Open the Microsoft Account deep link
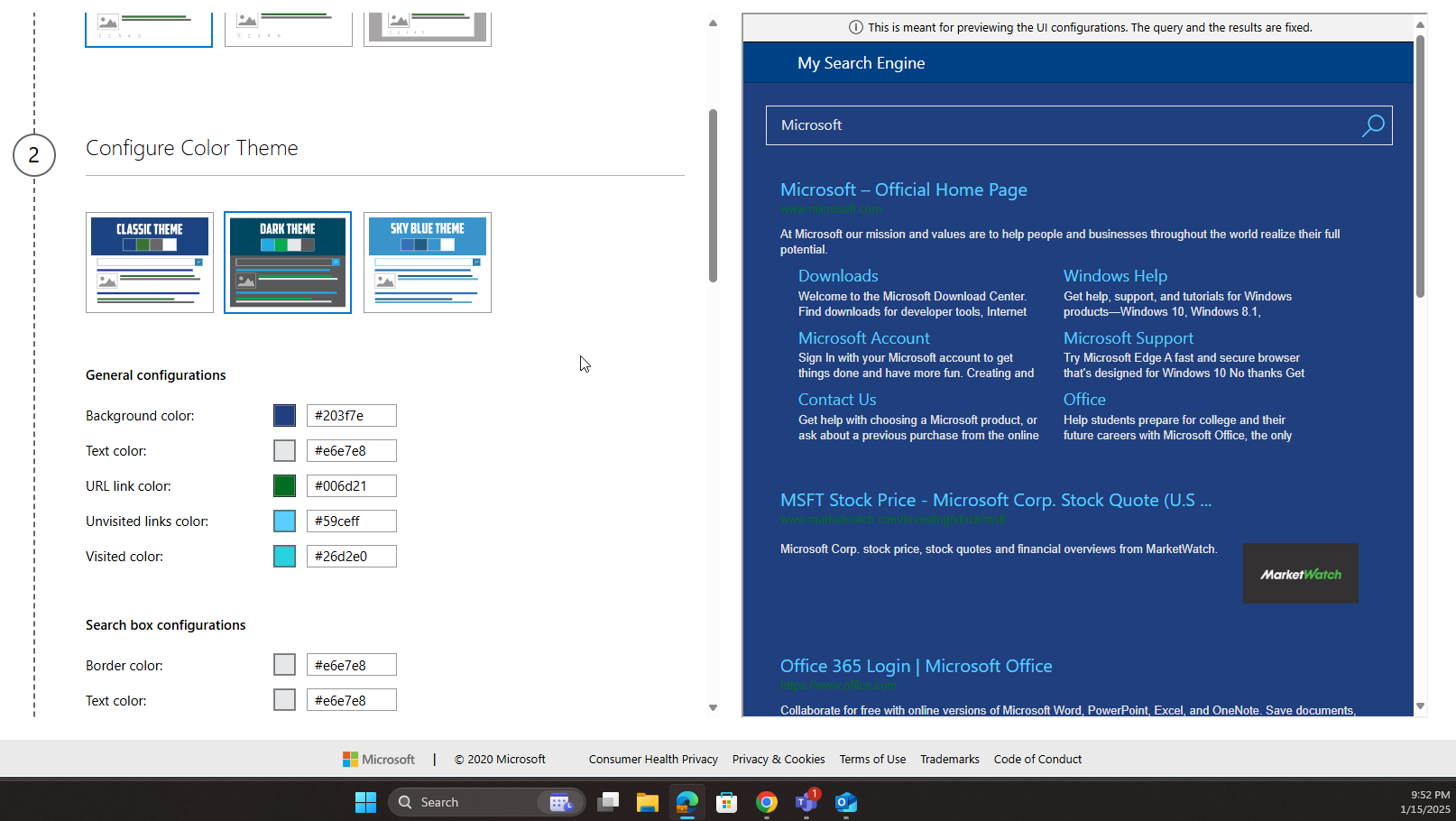 click(864, 338)
